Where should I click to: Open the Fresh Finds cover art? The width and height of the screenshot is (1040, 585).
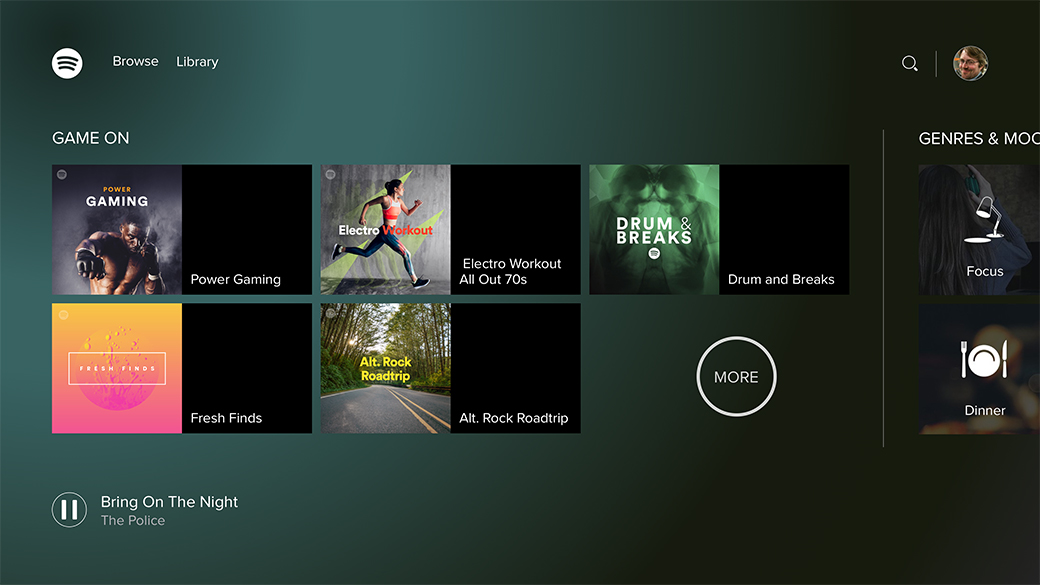click(117, 368)
